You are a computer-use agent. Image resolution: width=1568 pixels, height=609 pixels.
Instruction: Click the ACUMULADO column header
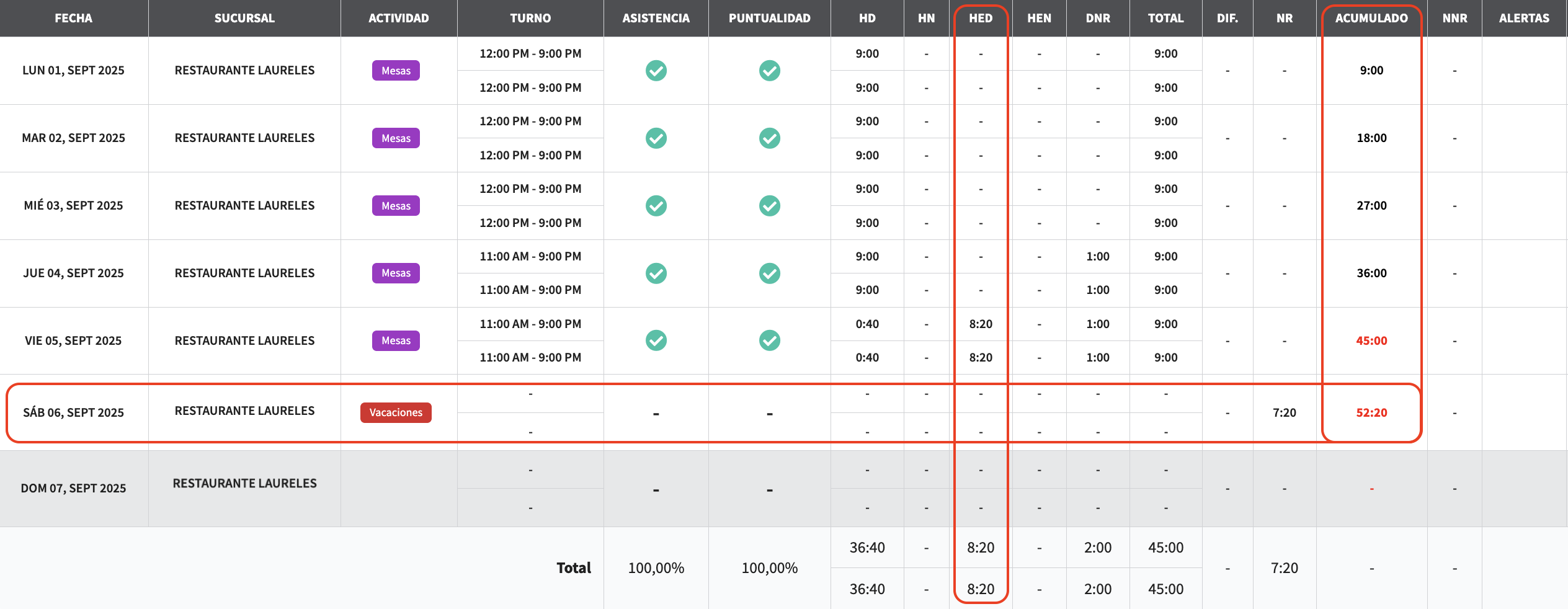(1371, 19)
